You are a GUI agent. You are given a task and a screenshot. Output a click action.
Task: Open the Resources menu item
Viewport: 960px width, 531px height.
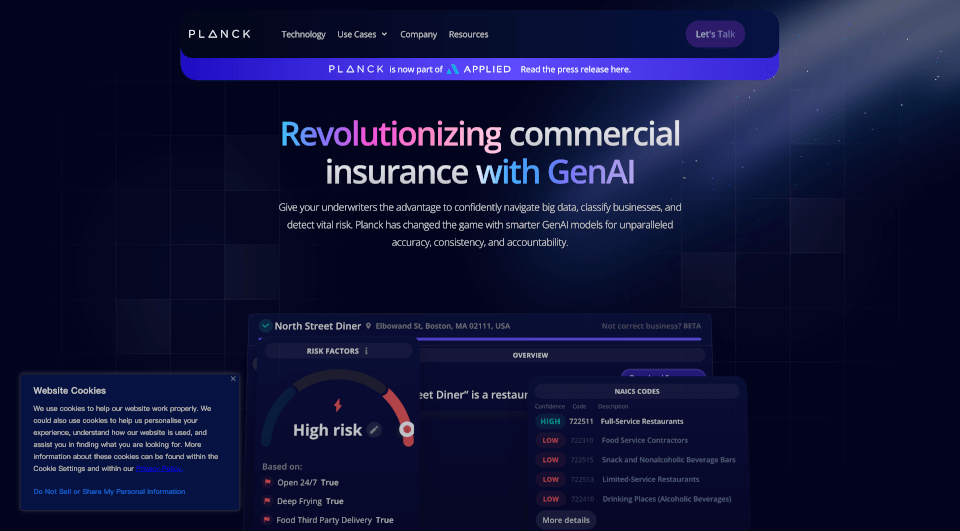[468, 34]
